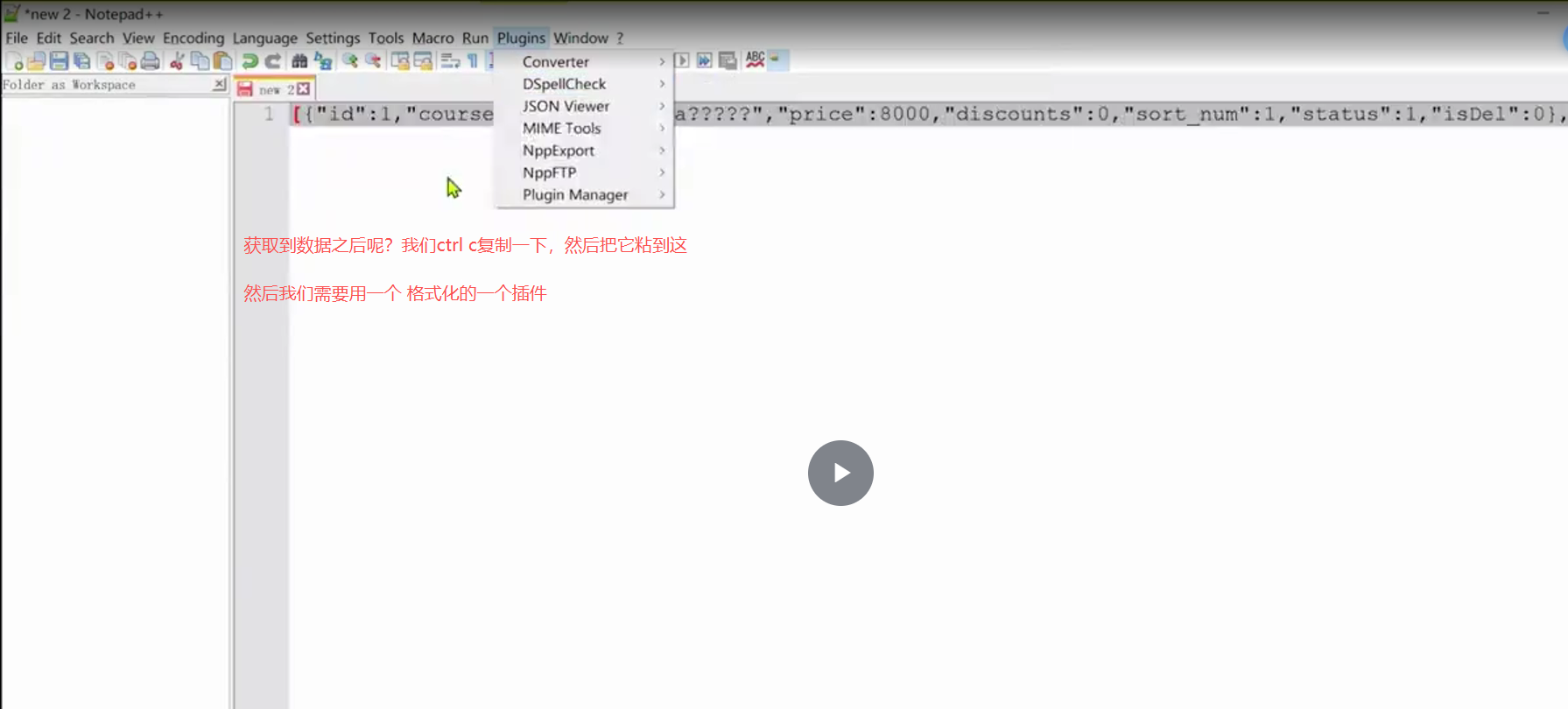Click the Replace toolbar icon
1568x709 pixels.
[x=323, y=60]
